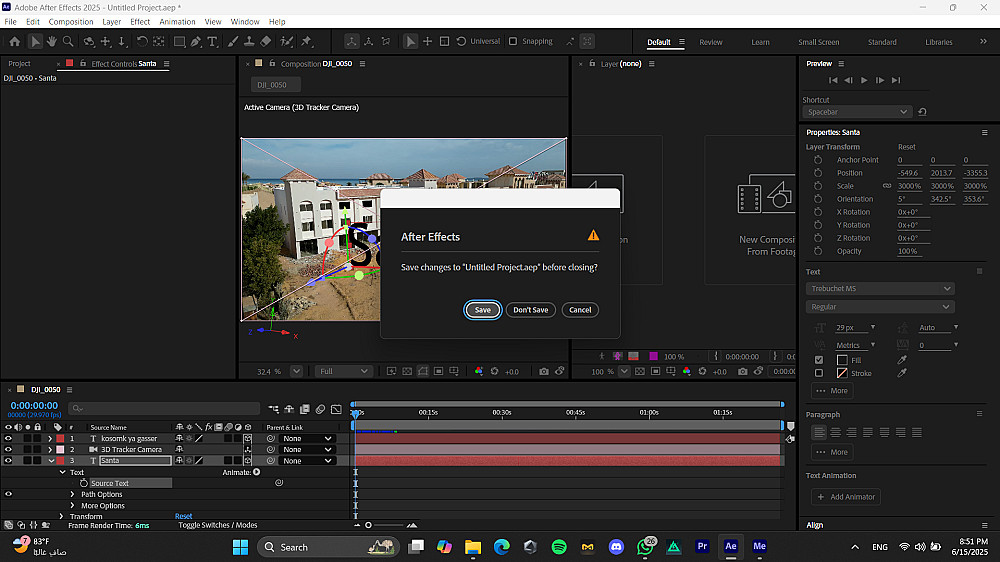Image resolution: width=1000 pixels, height=562 pixels.
Task: Open the Trebuchet MS font dropdown
Action: [880, 289]
